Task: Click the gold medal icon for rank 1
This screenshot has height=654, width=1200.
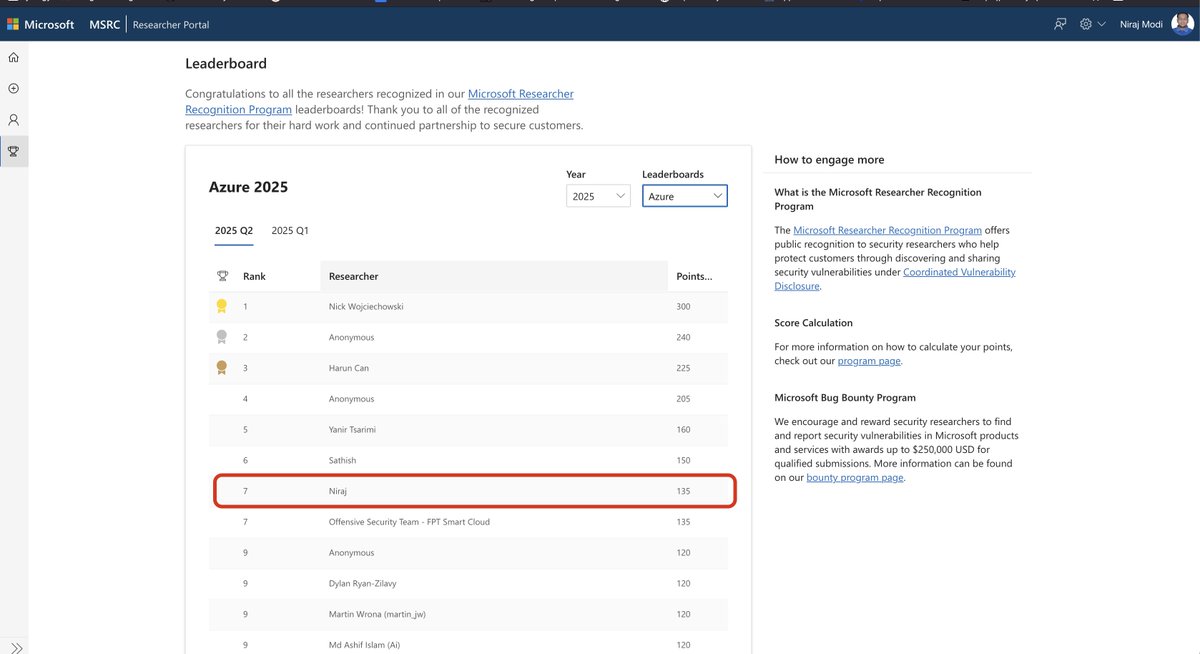Action: [x=222, y=306]
